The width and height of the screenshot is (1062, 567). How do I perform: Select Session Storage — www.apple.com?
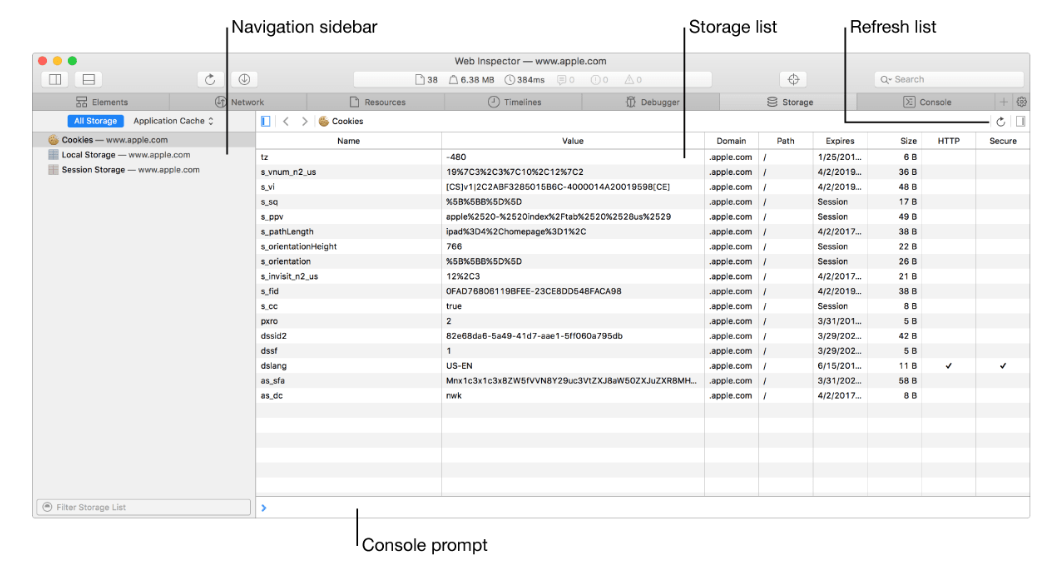coord(144,169)
